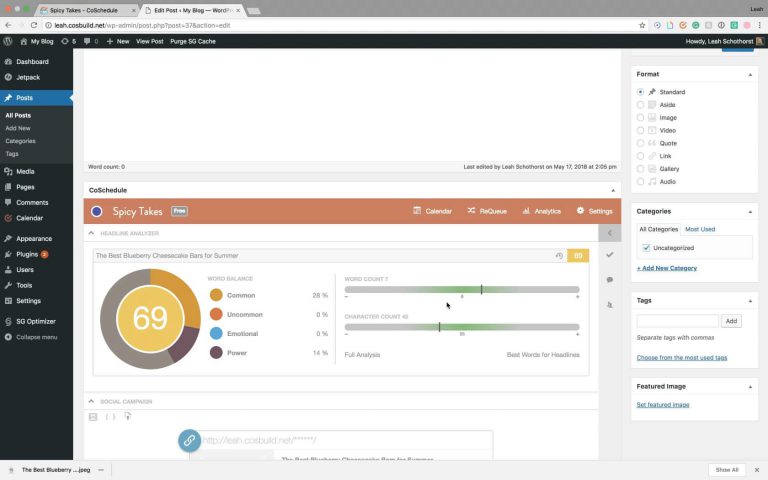768x480 pixels.
Task: Select the Link post format
Action: click(x=640, y=156)
